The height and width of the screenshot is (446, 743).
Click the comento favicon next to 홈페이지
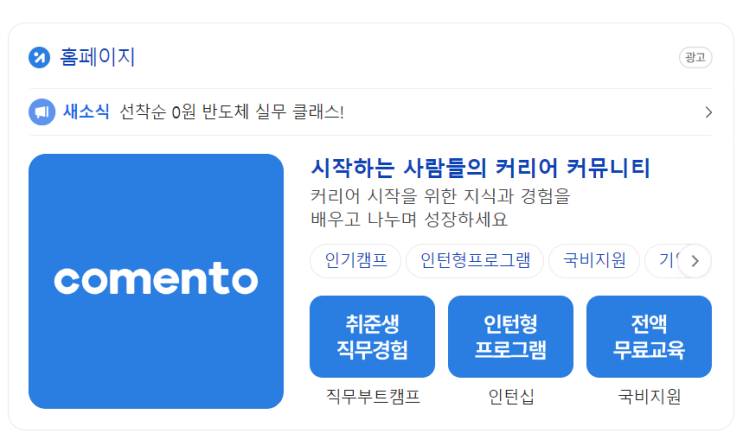39,58
